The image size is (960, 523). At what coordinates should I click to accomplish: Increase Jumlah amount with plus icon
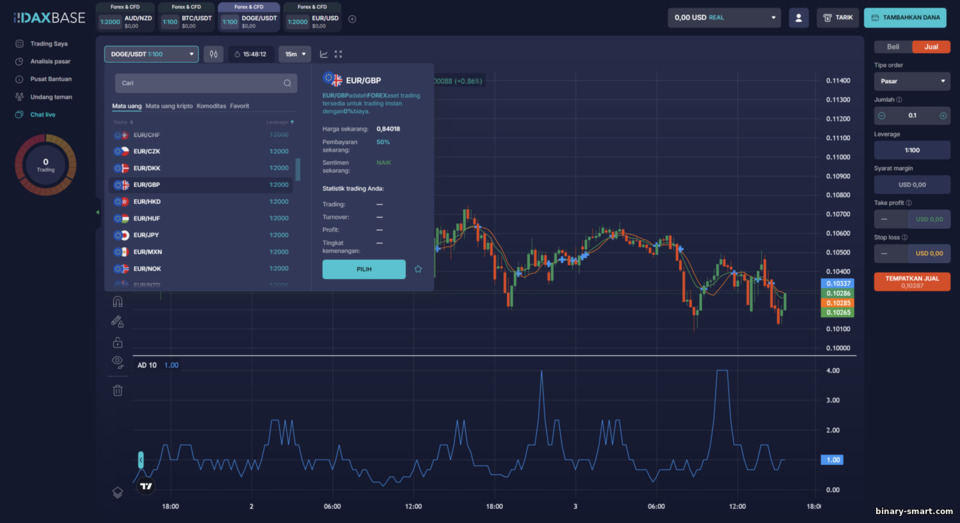click(x=943, y=116)
